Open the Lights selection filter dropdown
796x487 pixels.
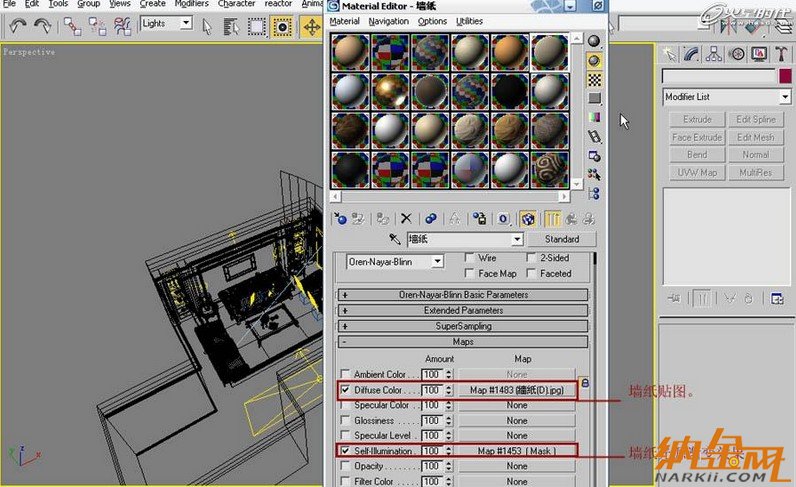coord(166,23)
